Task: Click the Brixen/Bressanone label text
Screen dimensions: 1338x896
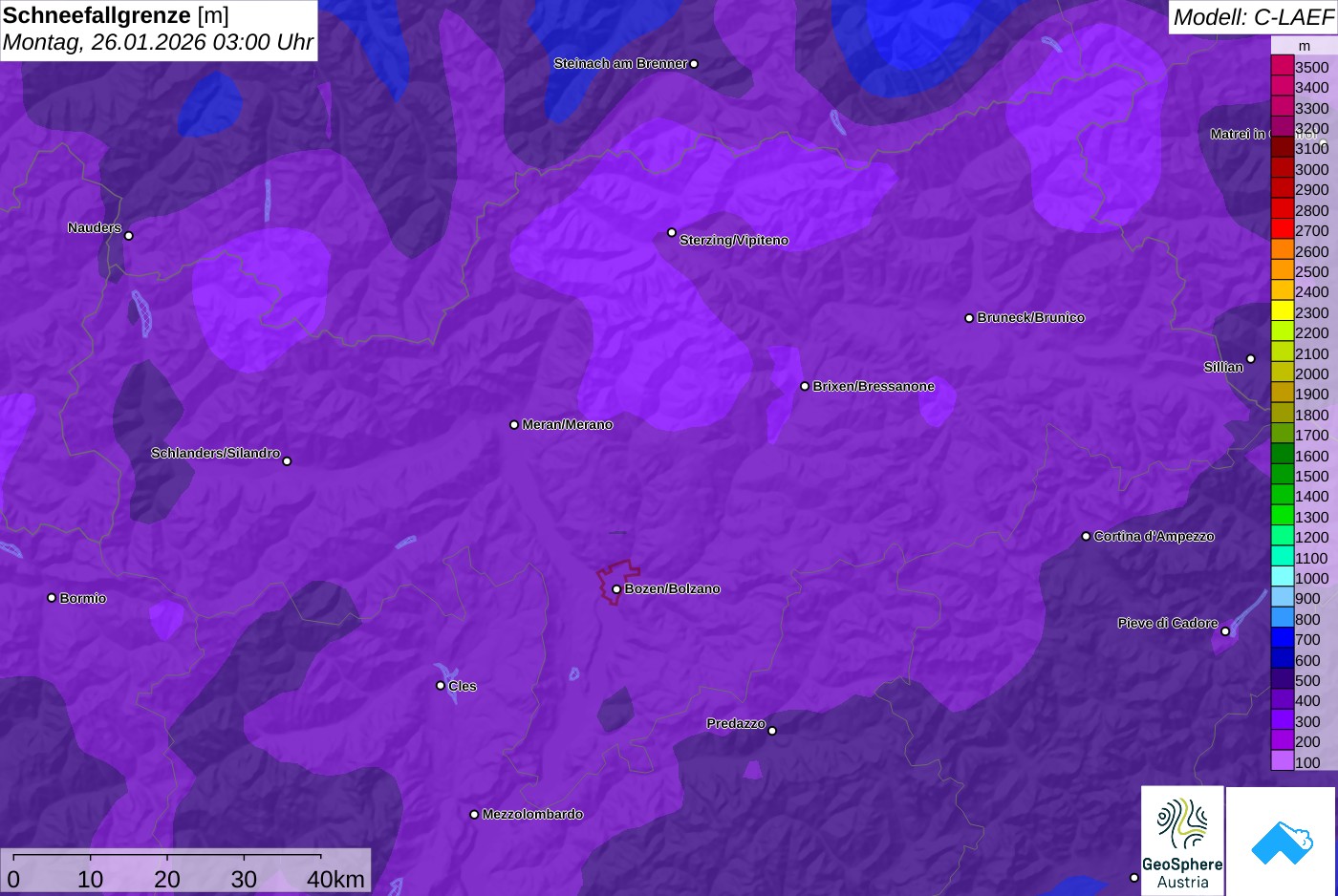Action: [x=874, y=387]
